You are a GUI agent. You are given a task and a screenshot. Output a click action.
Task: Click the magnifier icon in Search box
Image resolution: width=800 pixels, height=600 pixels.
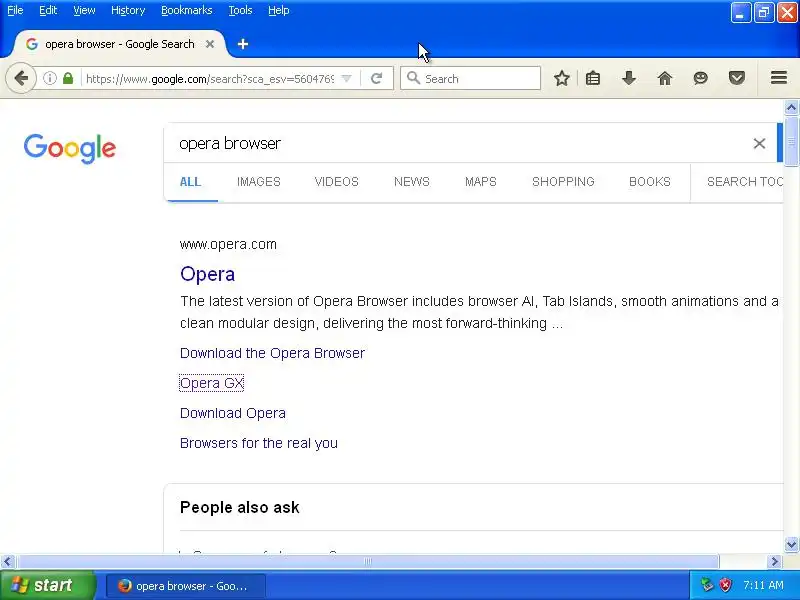[413, 78]
